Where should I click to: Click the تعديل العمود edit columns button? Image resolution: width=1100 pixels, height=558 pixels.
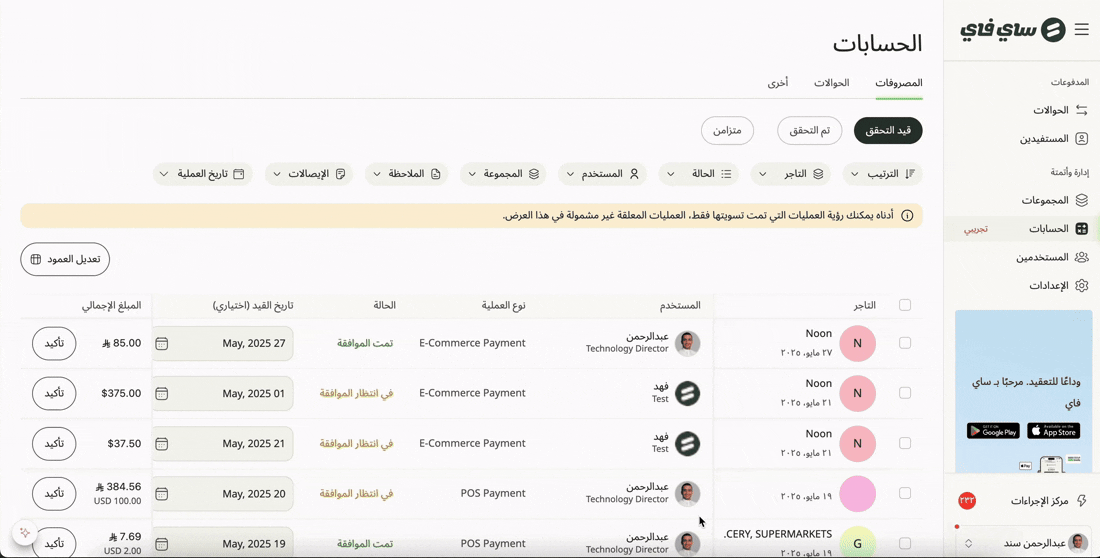[x=65, y=260]
